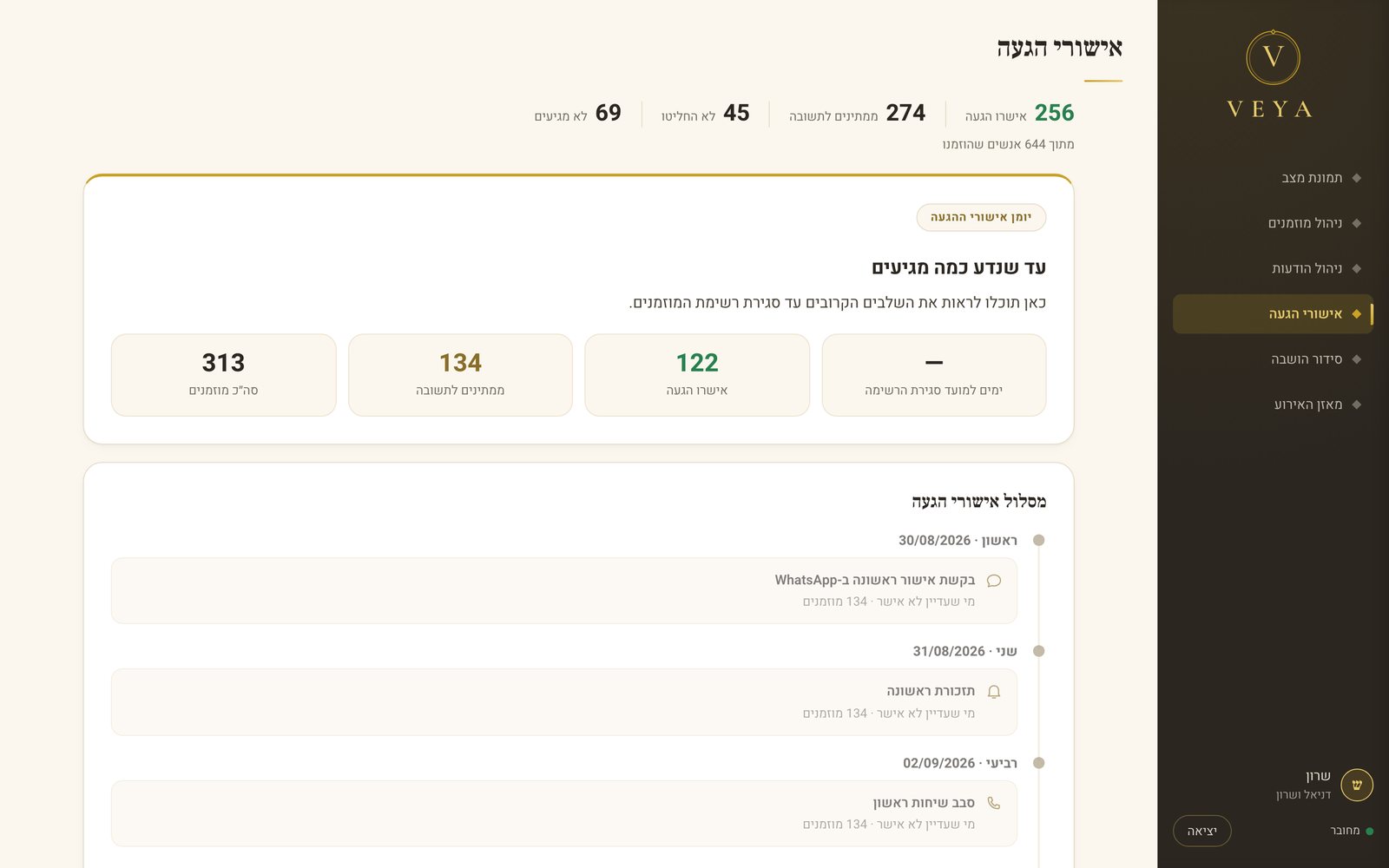Open ניהול מוזמנים in the sidebar
Screen dimensions: 1389x868
[1273, 223]
